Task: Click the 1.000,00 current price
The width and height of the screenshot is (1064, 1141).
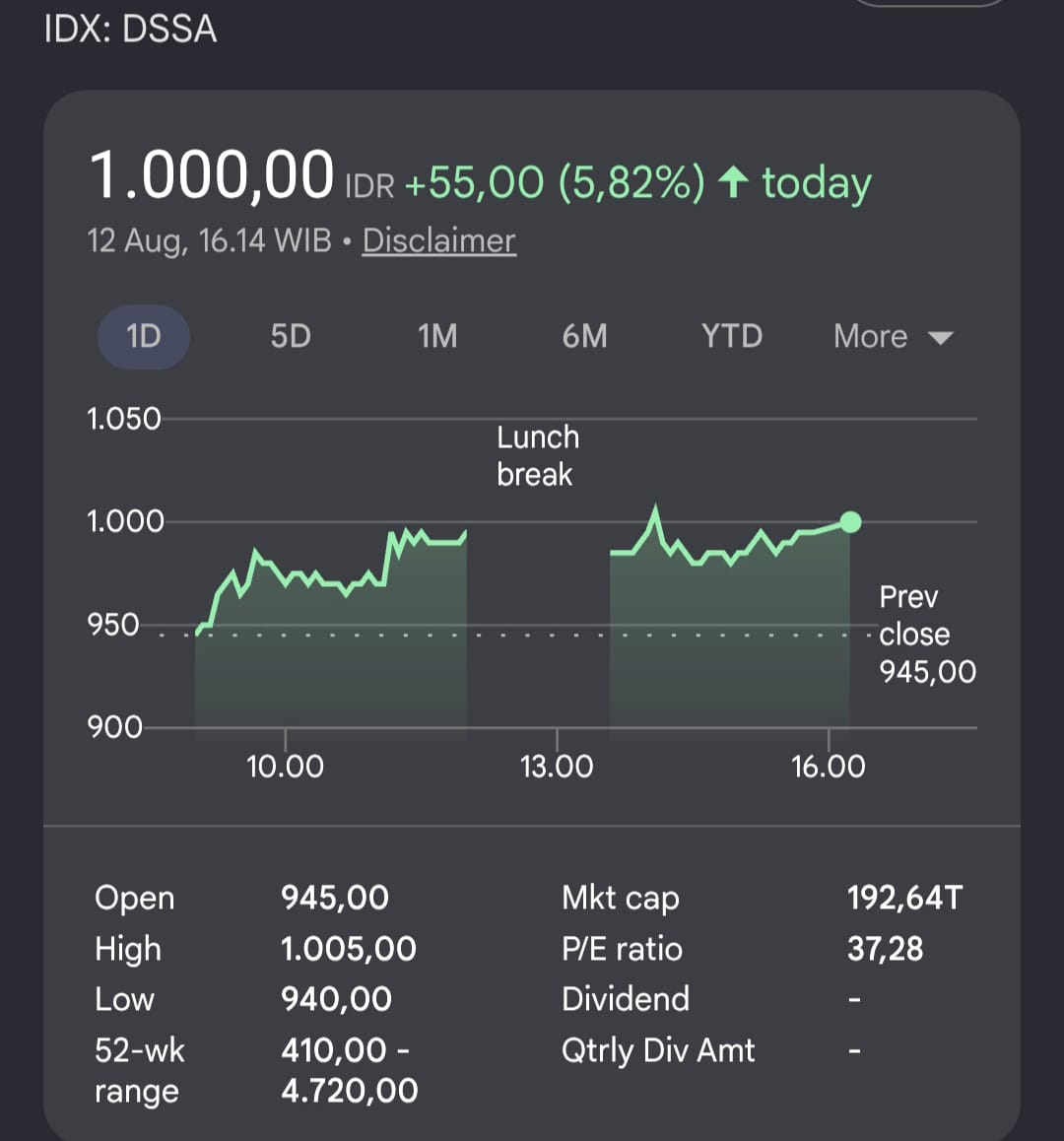Action: [212, 174]
